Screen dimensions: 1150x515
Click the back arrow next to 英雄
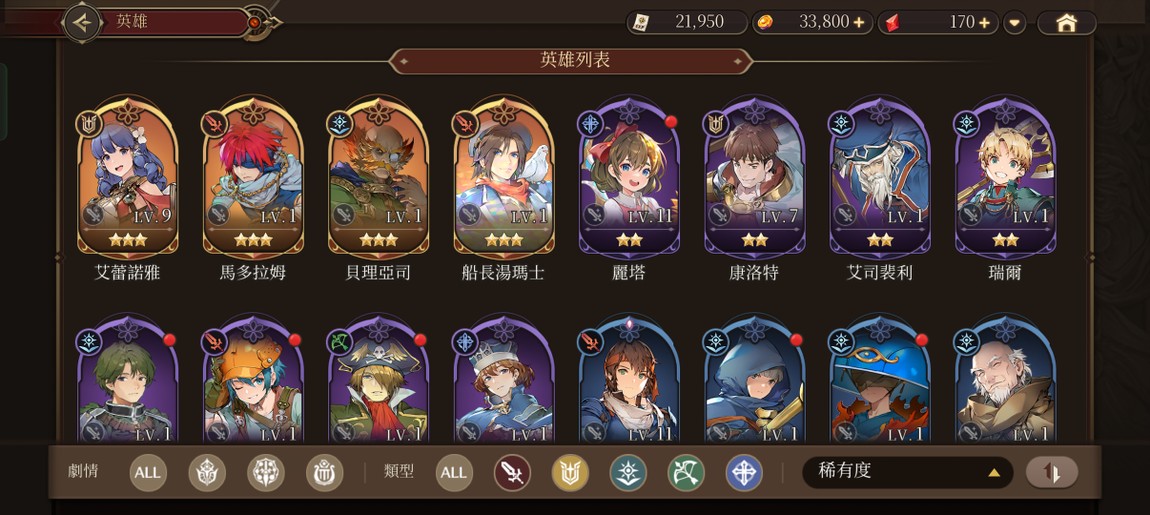[x=82, y=23]
